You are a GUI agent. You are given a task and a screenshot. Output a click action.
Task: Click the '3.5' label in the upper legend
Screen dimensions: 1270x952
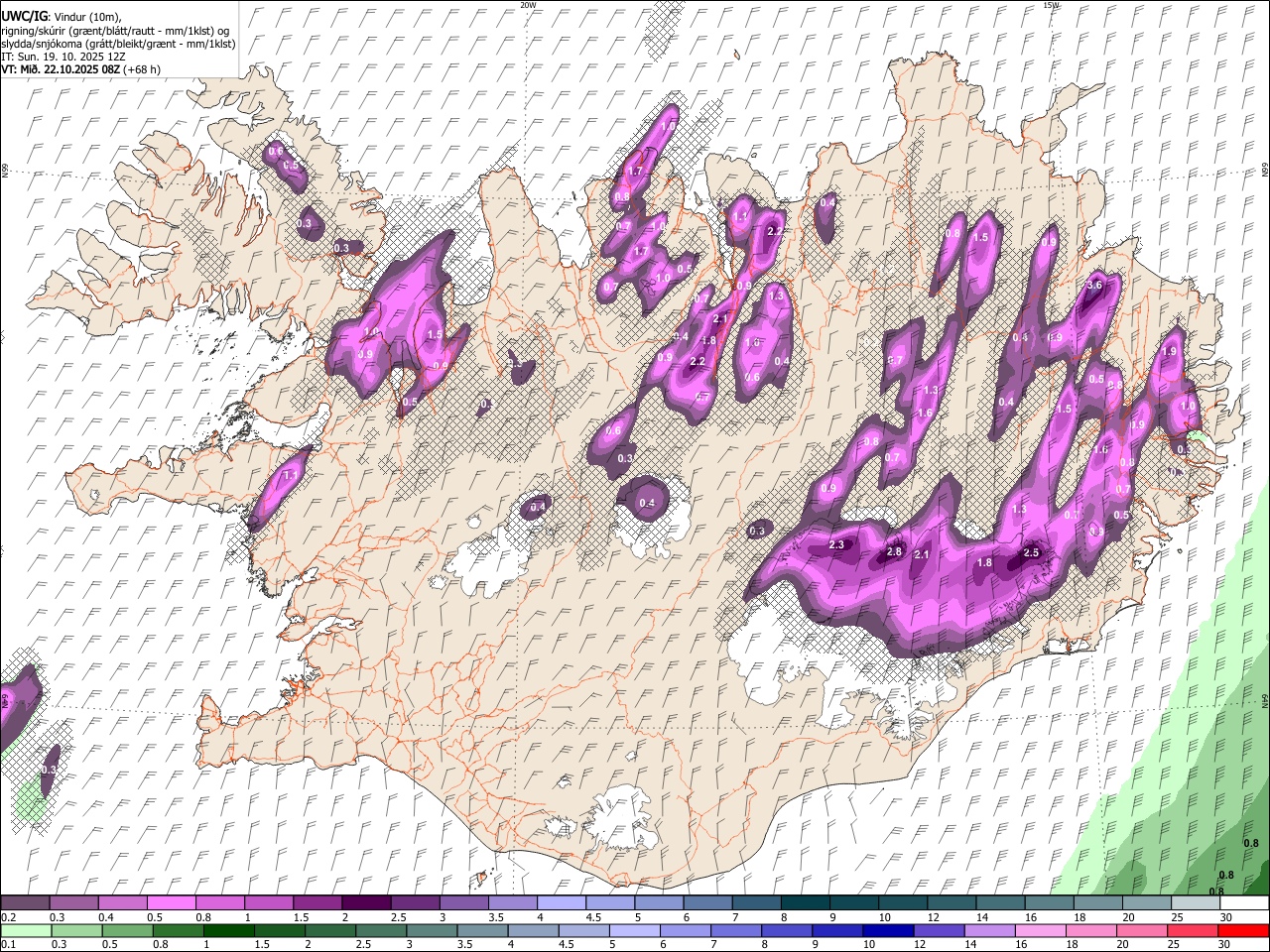[x=496, y=917]
